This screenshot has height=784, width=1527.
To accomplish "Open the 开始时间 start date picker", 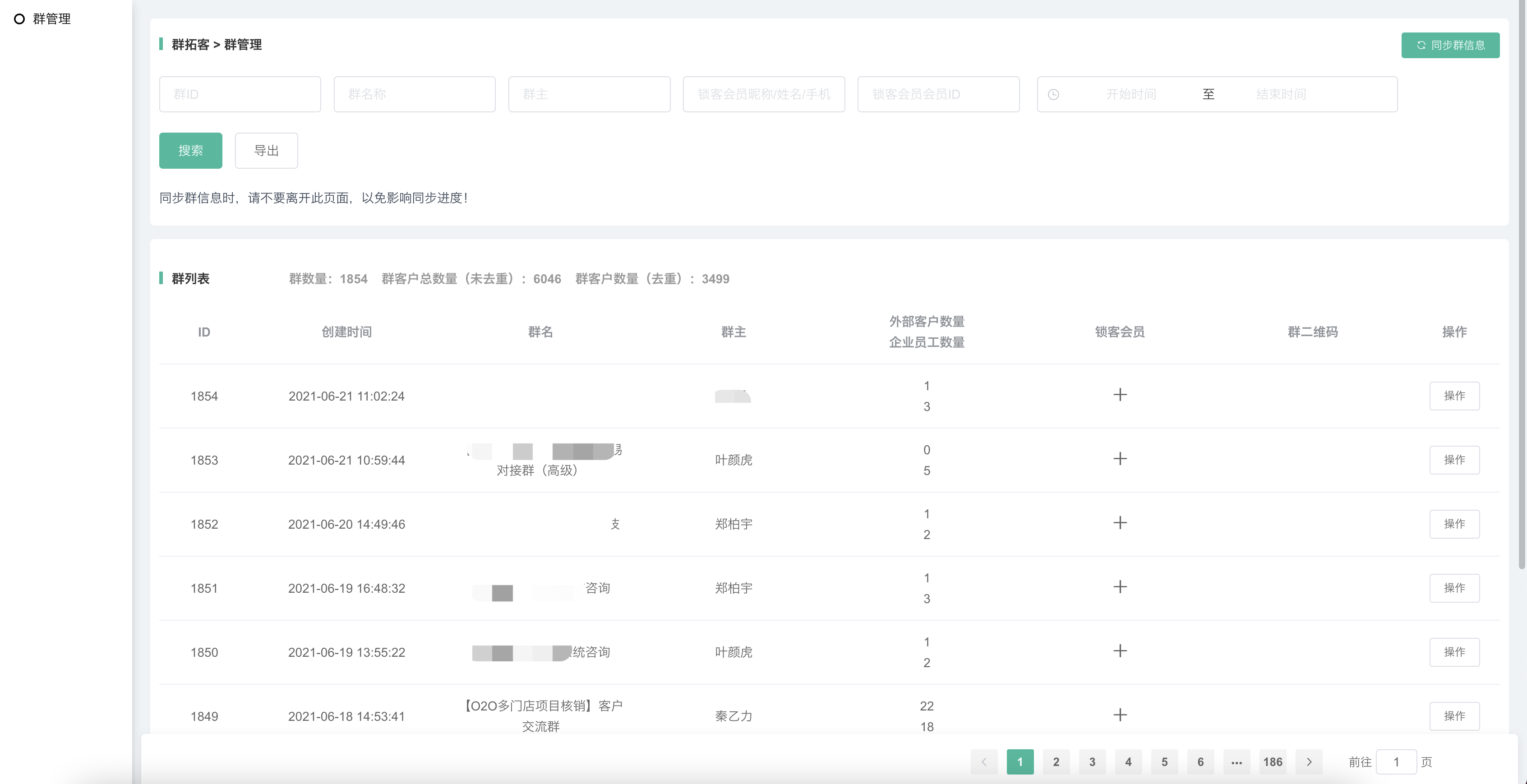I will pos(1130,94).
